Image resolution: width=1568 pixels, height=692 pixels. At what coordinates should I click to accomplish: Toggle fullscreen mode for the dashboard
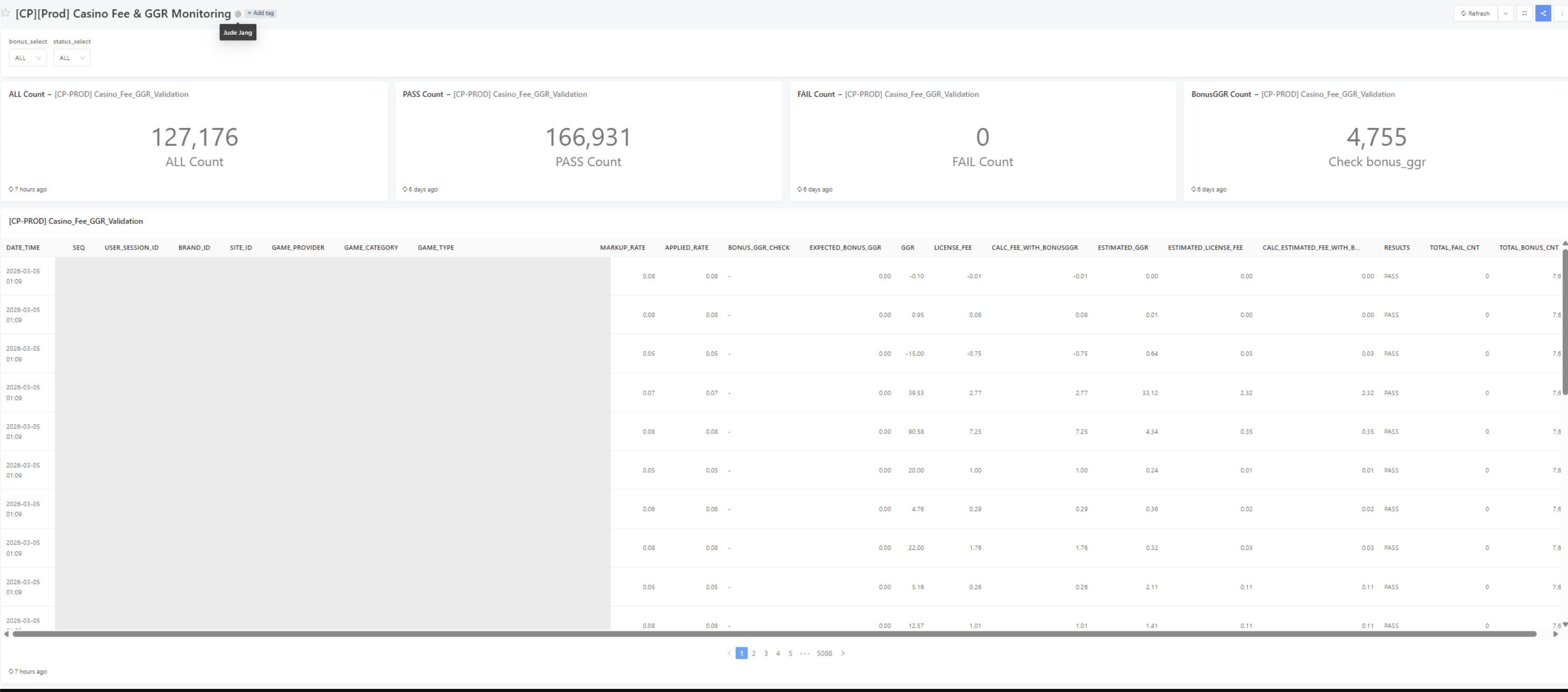[x=1524, y=13]
